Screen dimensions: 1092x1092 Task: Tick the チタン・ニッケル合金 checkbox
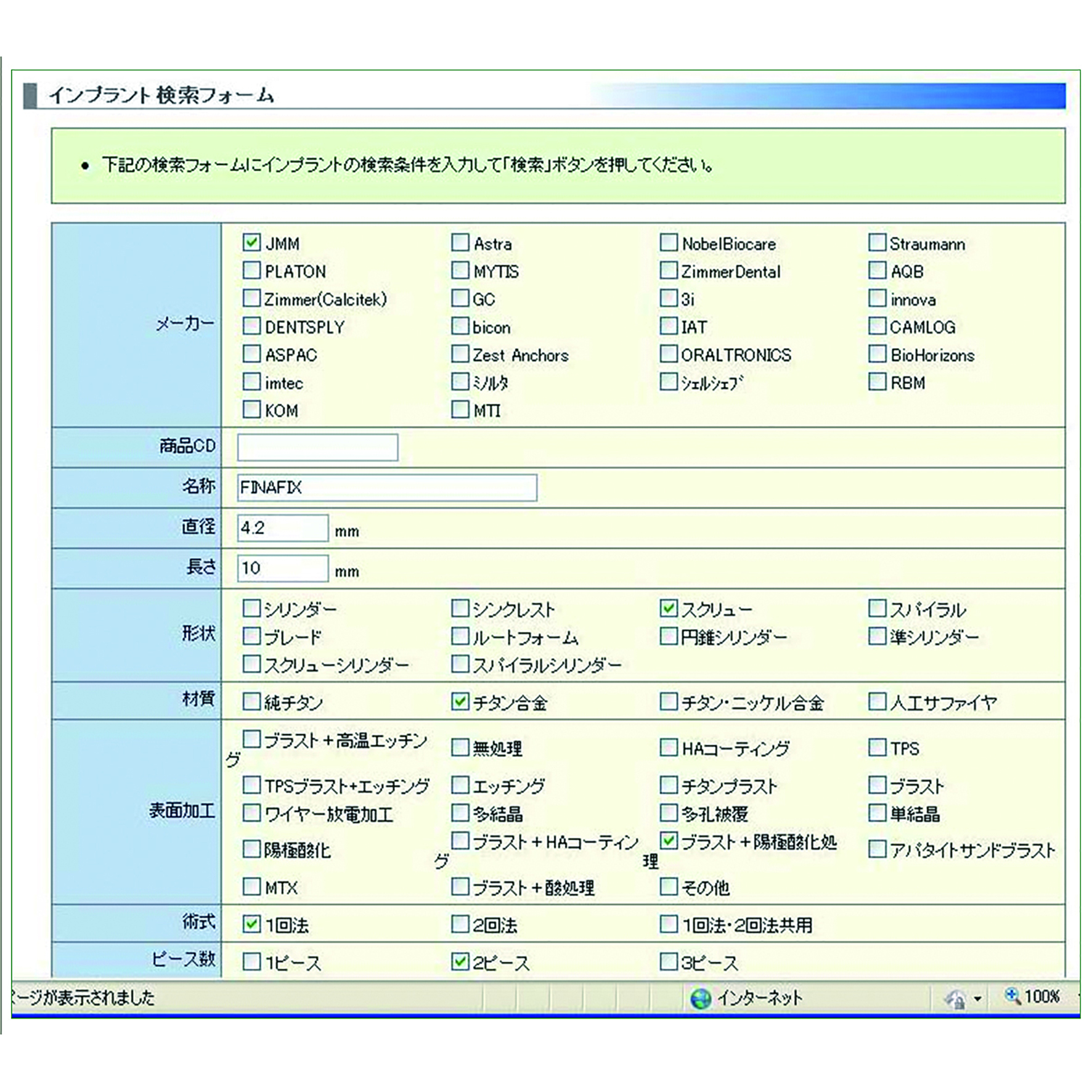click(x=669, y=701)
